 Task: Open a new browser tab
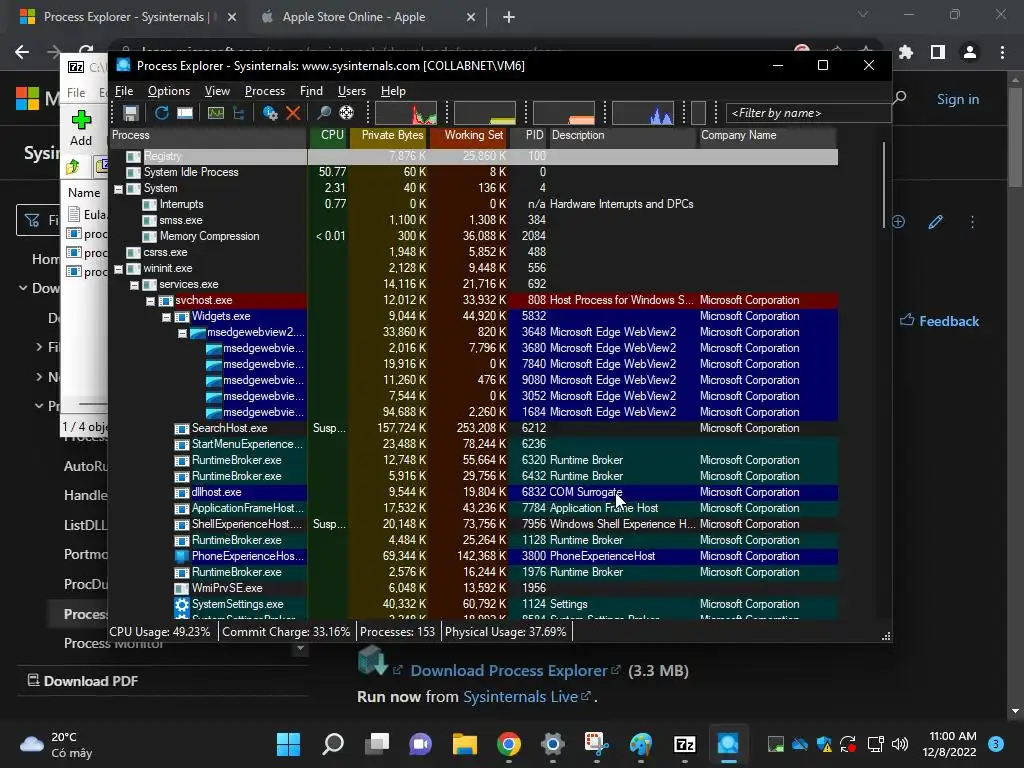[509, 17]
